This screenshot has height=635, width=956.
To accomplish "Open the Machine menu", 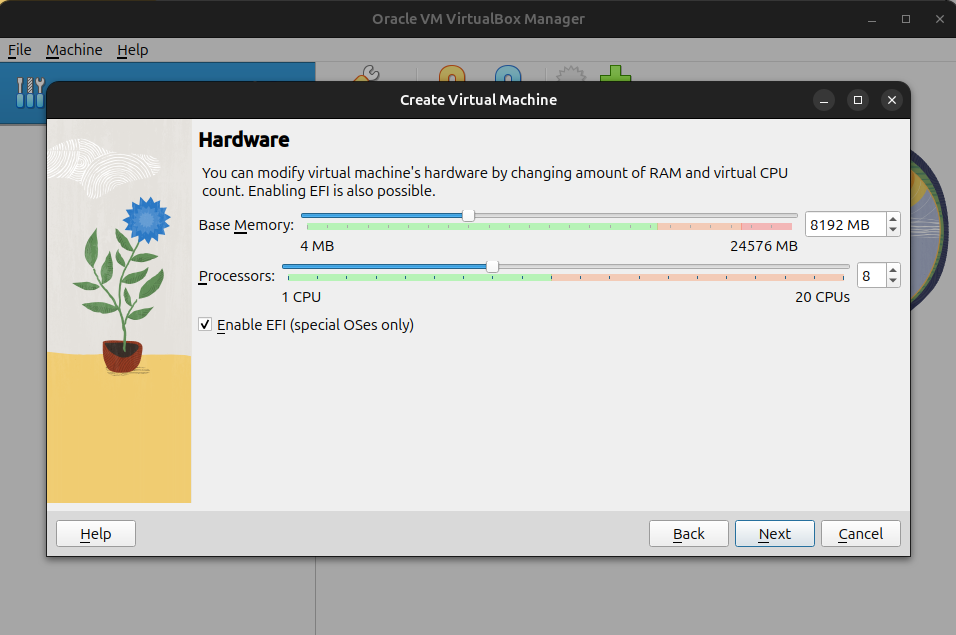I will point(74,50).
